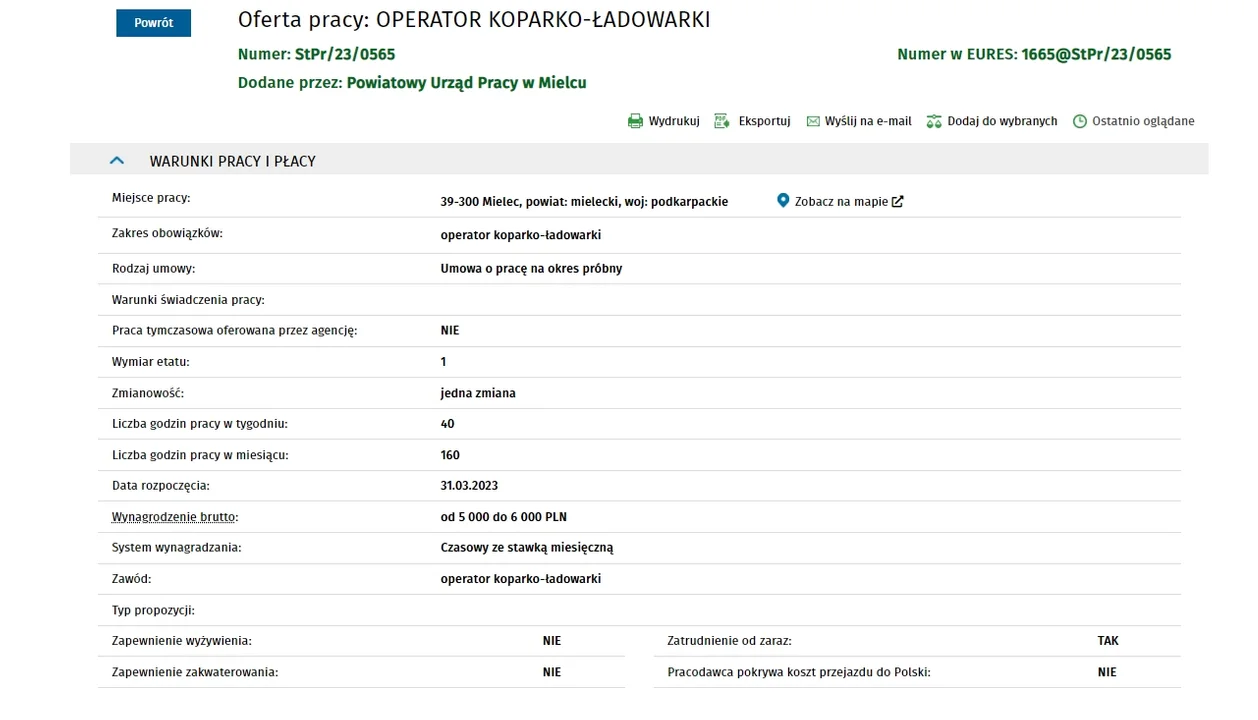Viewport: 1258px width, 720px height.
Task: Click the WARUNKI PRACY I PŁACY header text
Action: tap(233, 161)
